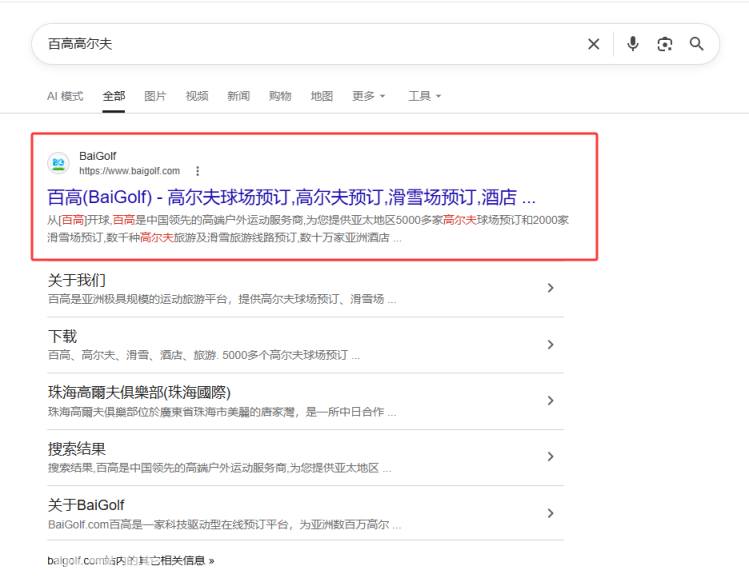Image resolution: width=749 pixels, height=586 pixels.
Task: Clear the search box with X icon
Action: tap(593, 44)
